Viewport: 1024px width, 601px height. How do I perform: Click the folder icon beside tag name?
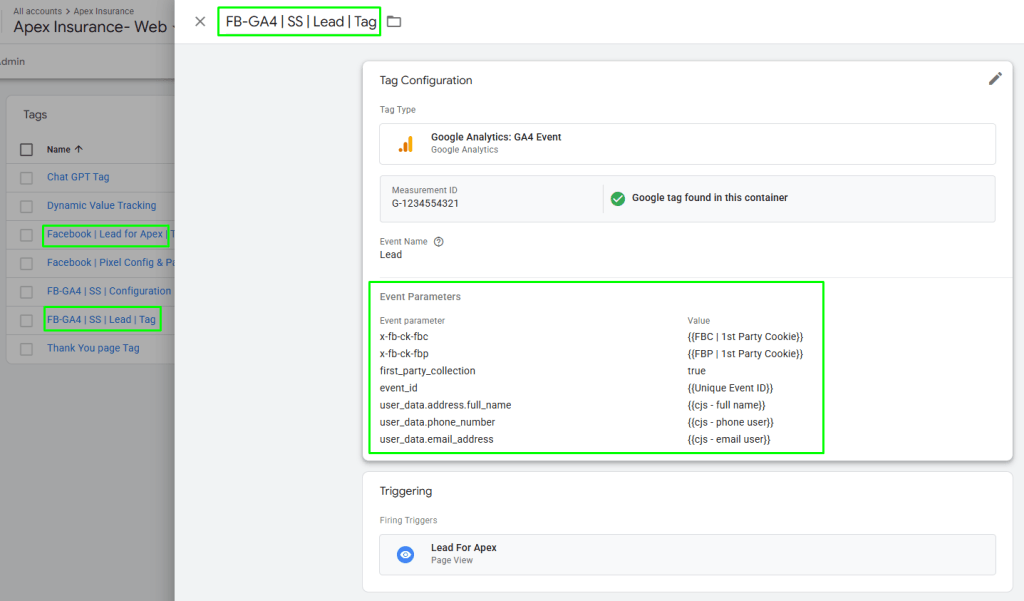[394, 22]
